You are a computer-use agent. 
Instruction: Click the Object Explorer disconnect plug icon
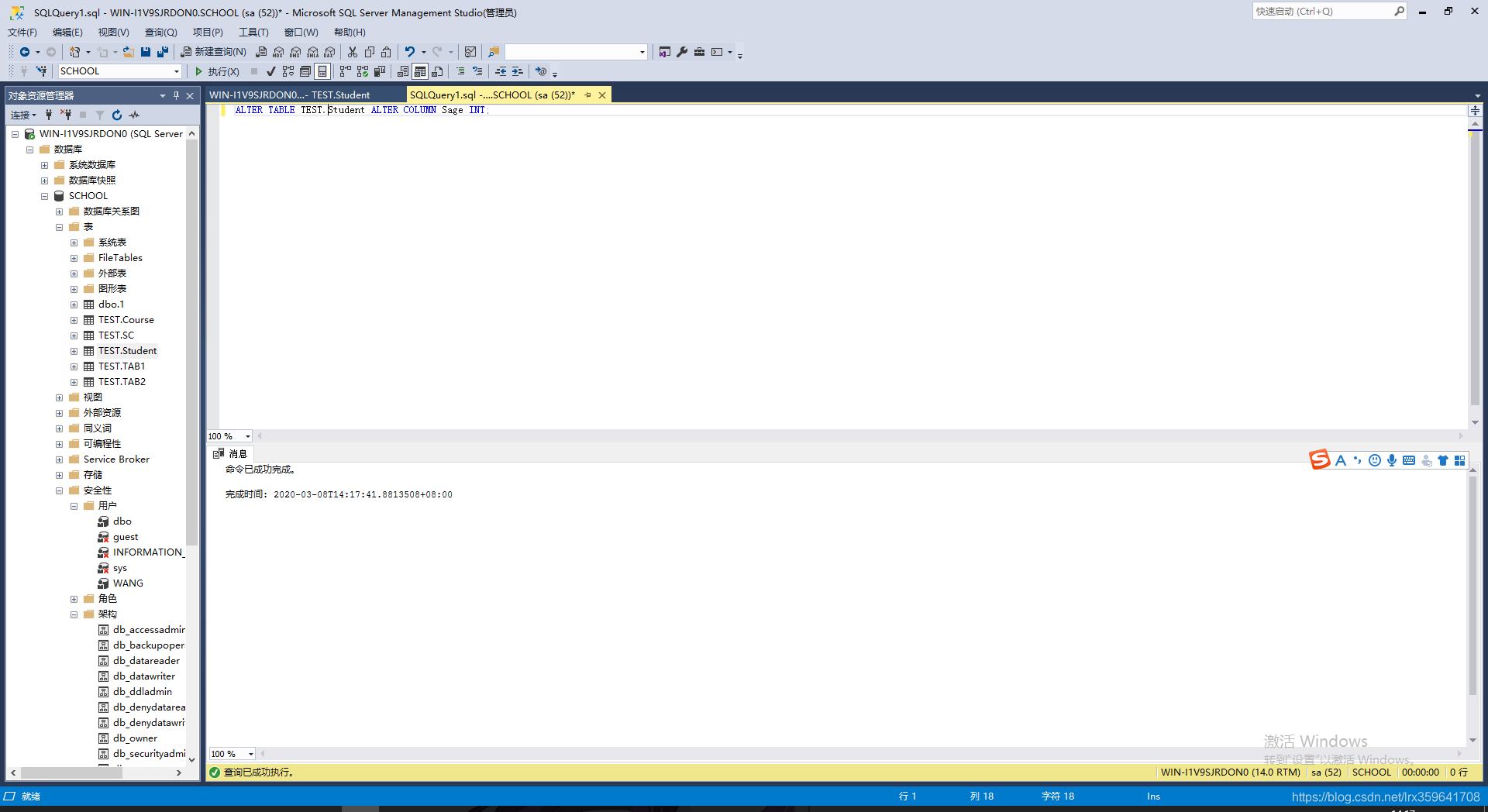tap(66, 115)
